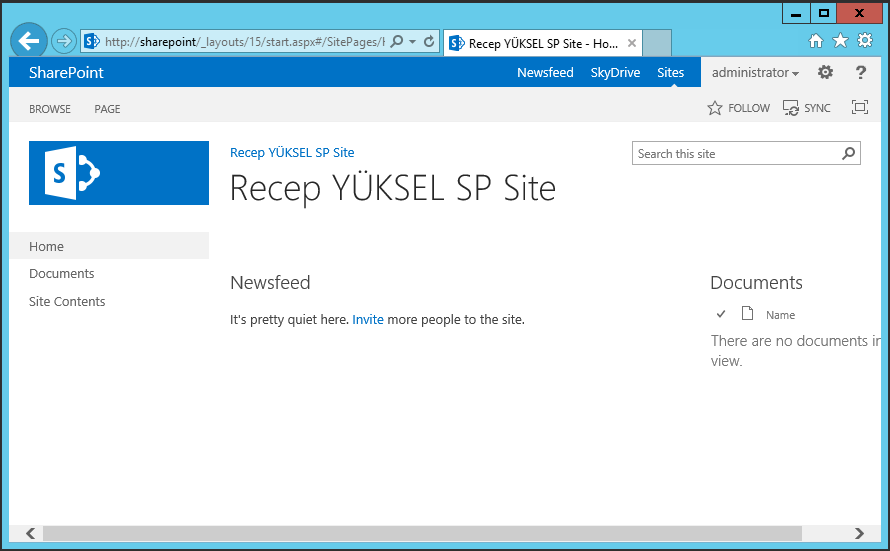Viewport: 890px width, 551px height.
Task: Switch to the BROWSE ribbon tab
Action: click(50, 109)
